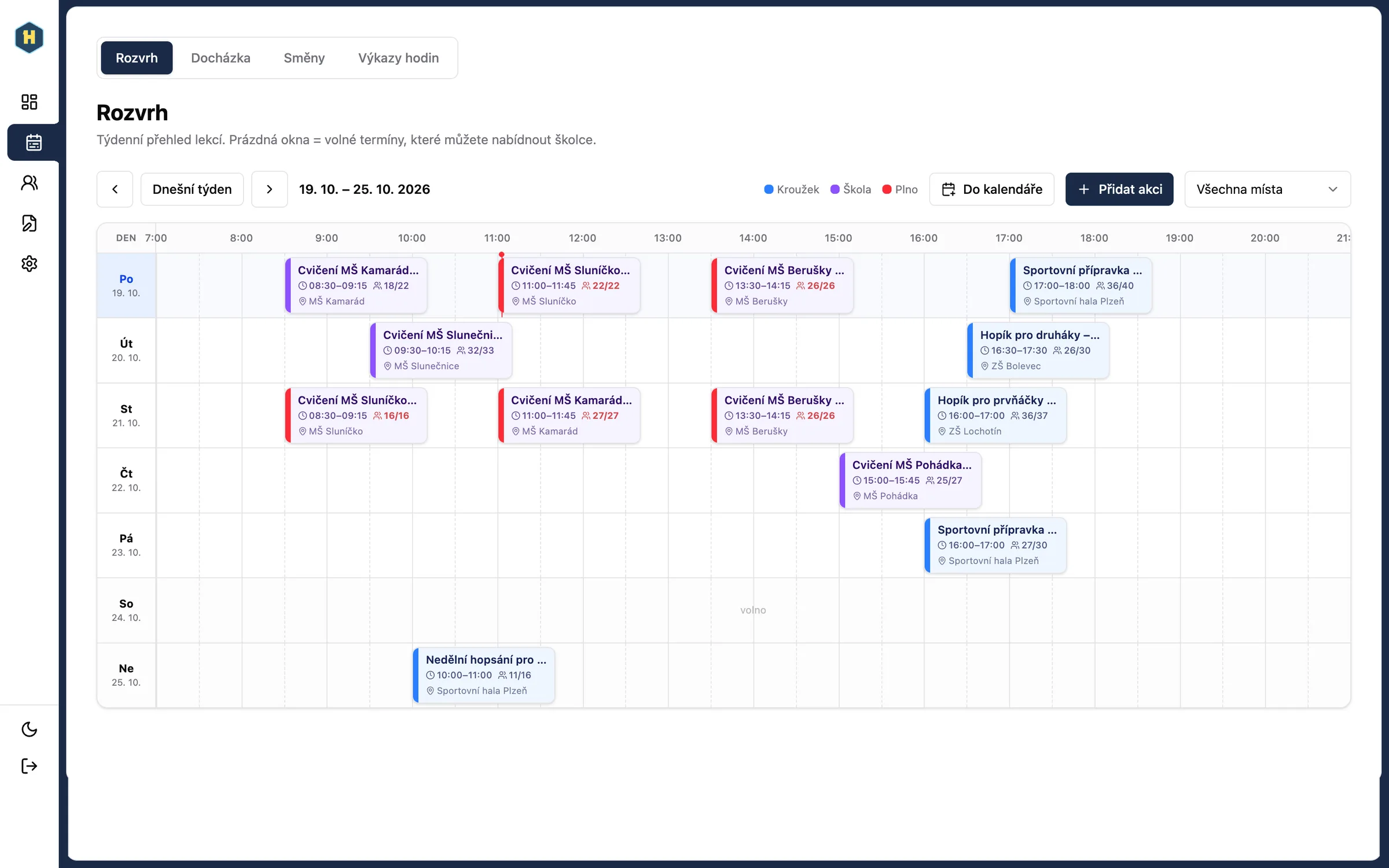Open settings gear in sidebar
Image resolution: width=1389 pixels, height=868 pixels.
[29, 264]
